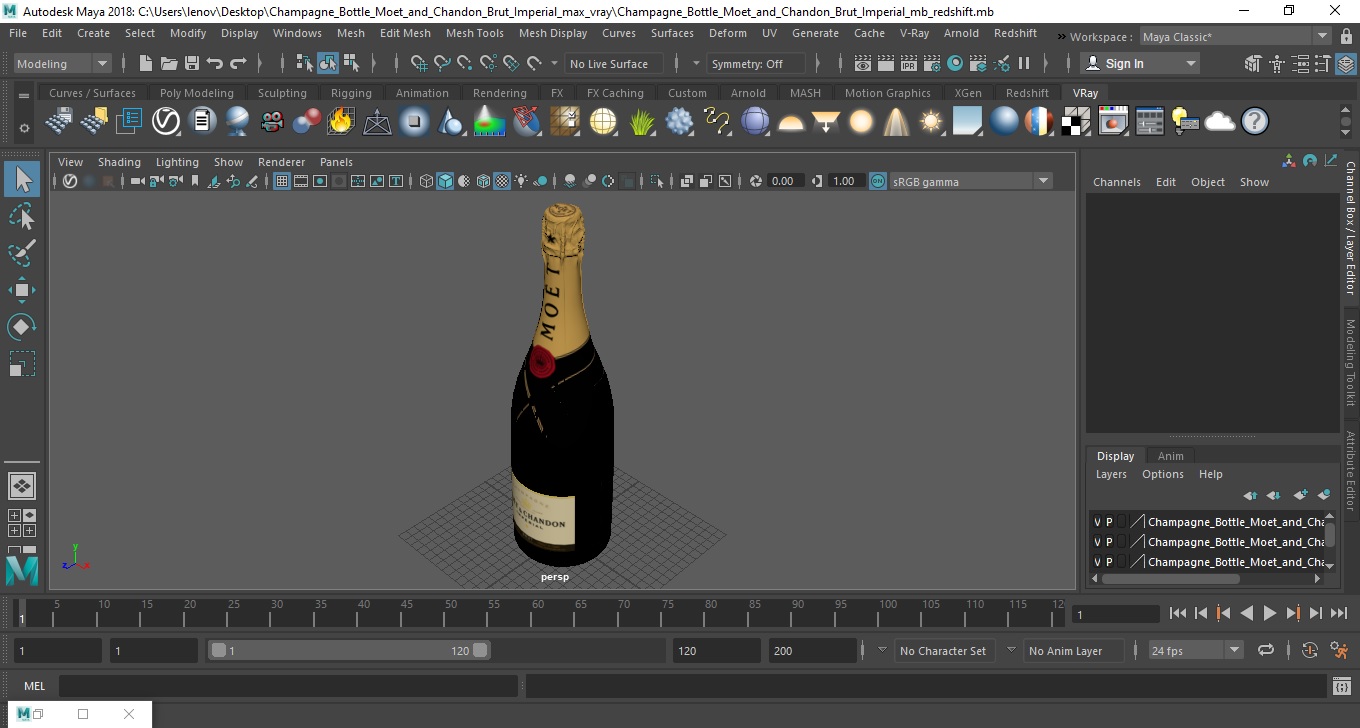
Task: Open the Workspace Maya Classic dropdown
Action: pos(1236,37)
